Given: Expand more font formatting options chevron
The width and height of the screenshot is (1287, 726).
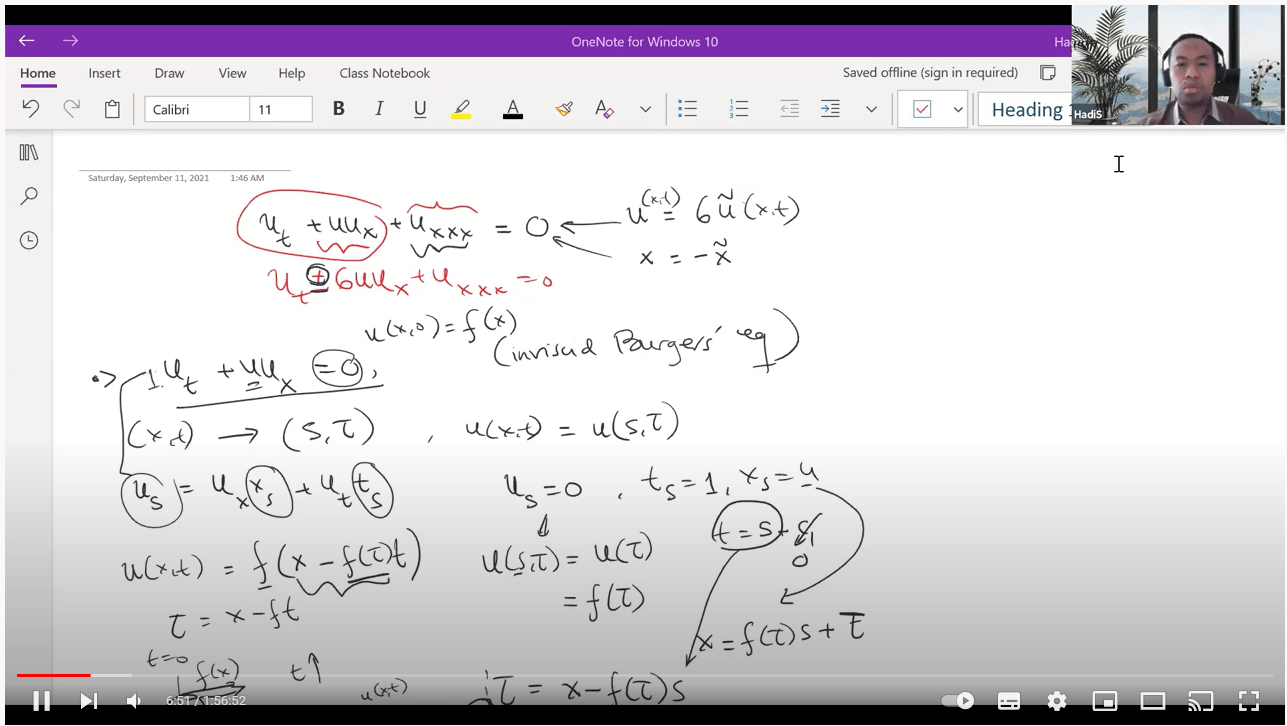Looking at the screenshot, I should tap(645, 109).
